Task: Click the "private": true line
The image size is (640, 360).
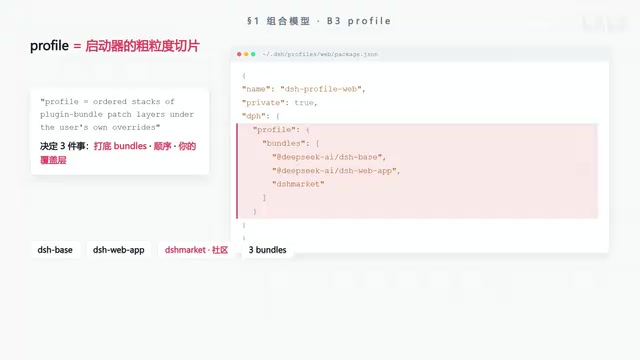Action: (x=280, y=102)
